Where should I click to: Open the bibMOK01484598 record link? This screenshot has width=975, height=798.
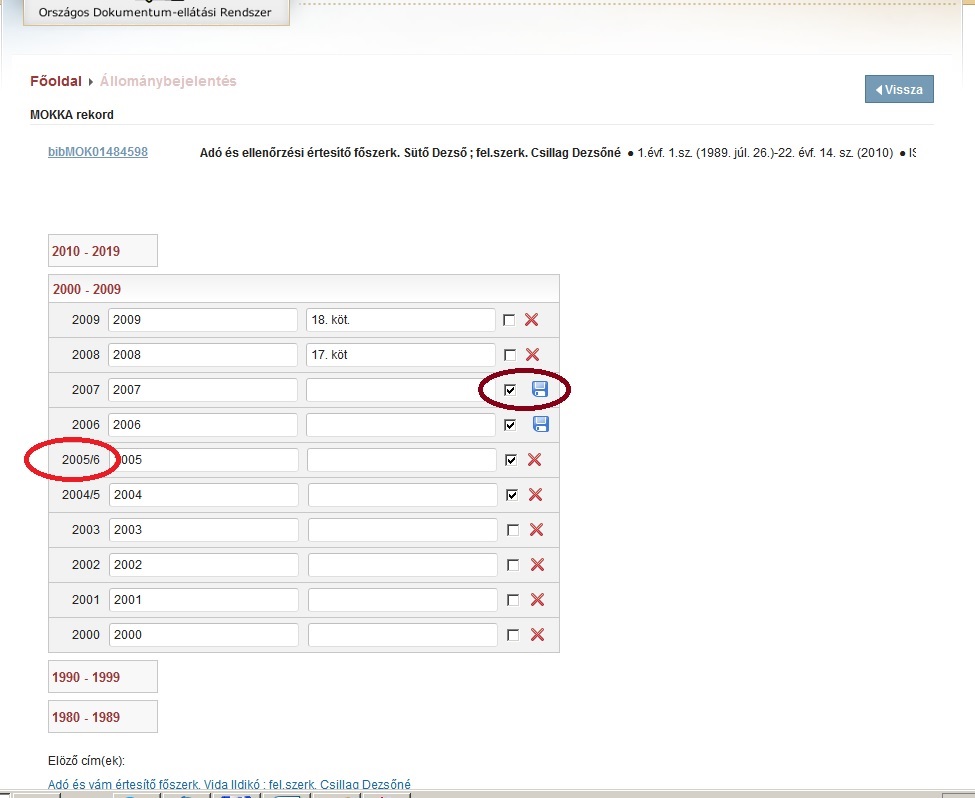point(98,152)
